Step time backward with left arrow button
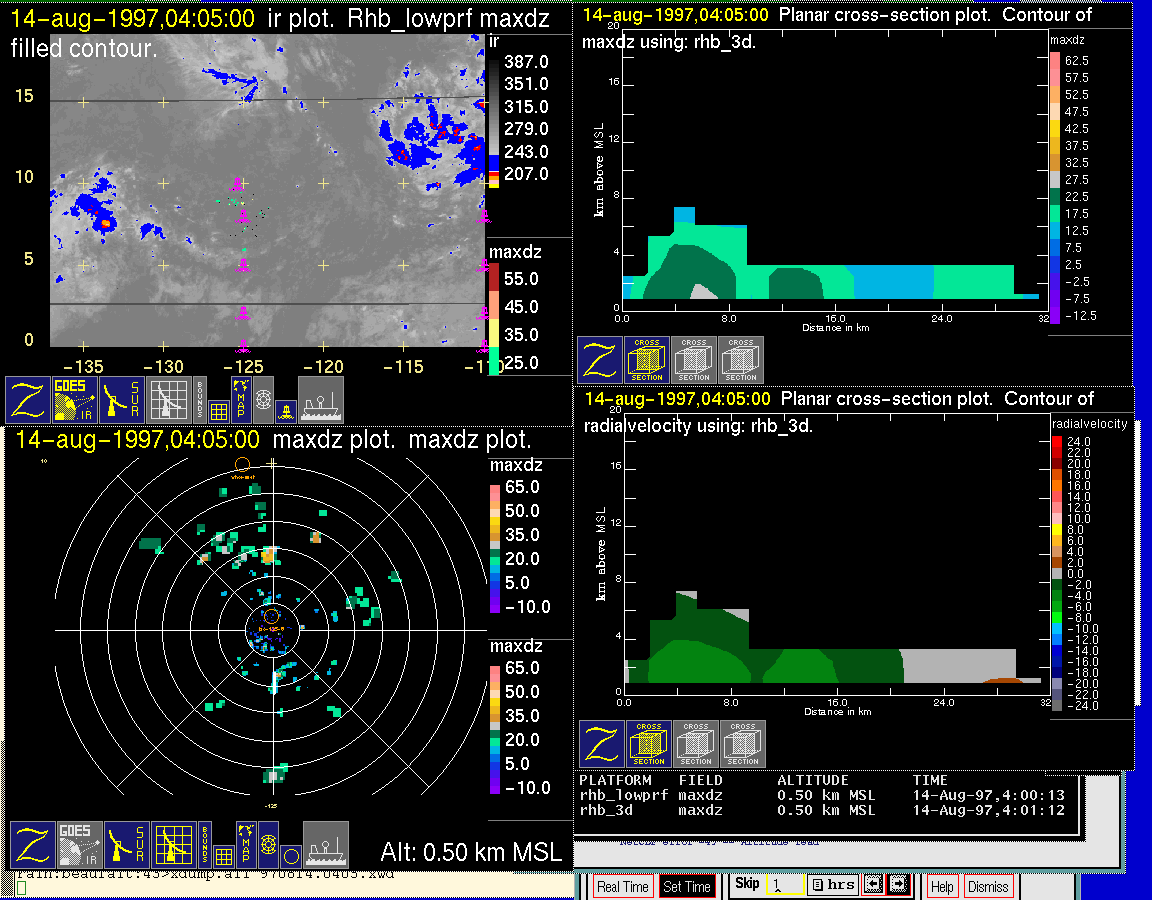Screen dimensions: 1152x900 click(x=872, y=885)
